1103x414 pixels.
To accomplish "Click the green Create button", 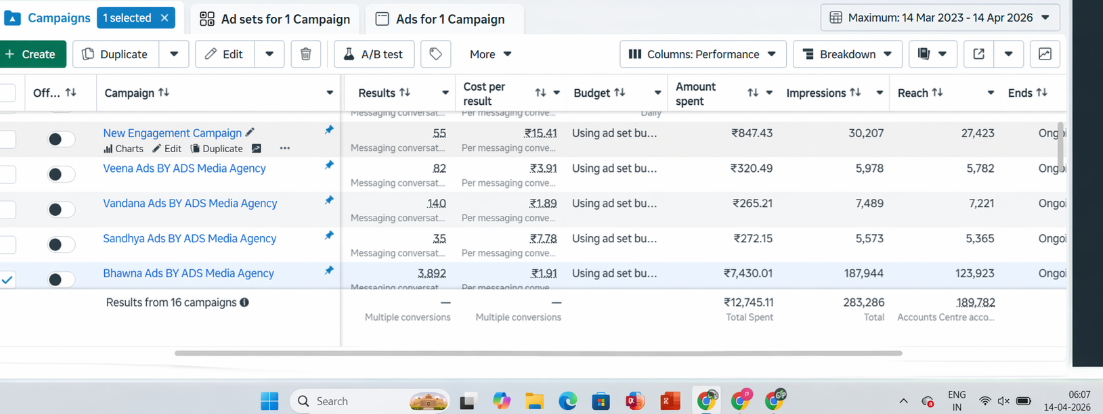I will (x=31, y=54).
